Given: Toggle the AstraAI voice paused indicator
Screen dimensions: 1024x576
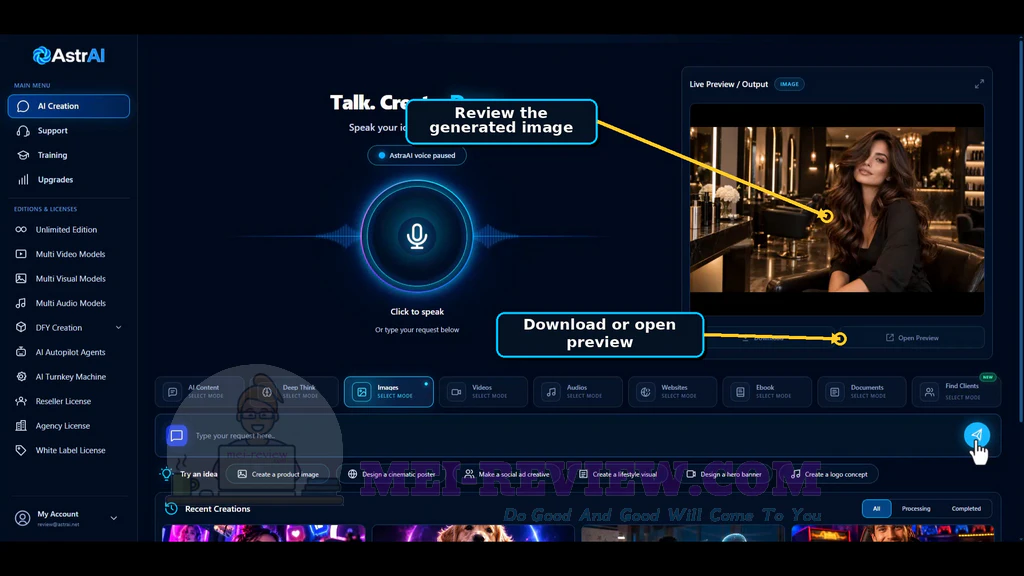Looking at the screenshot, I should [x=417, y=155].
